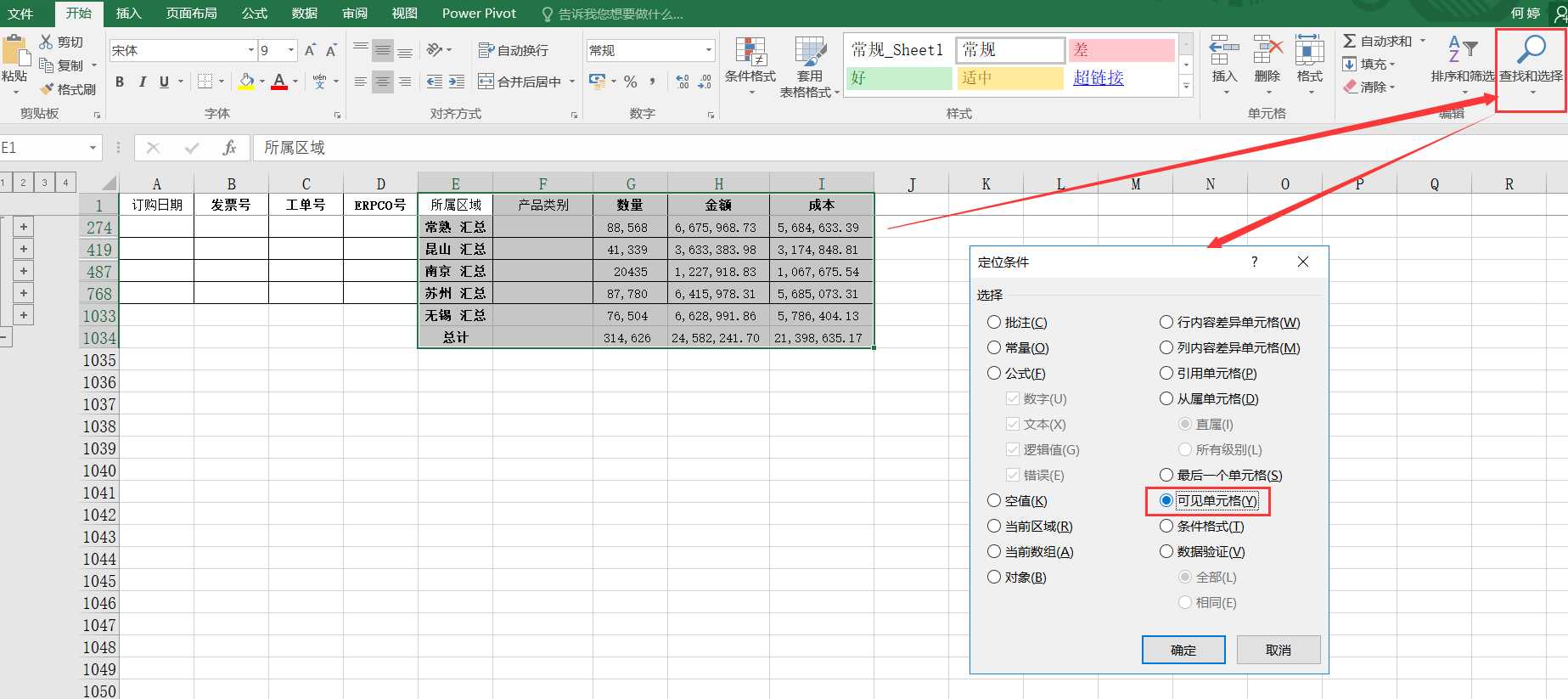Open Sort and Filter (排序和筛选)
The height and width of the screenshot is (699, 1568).
pos(1463,65)
